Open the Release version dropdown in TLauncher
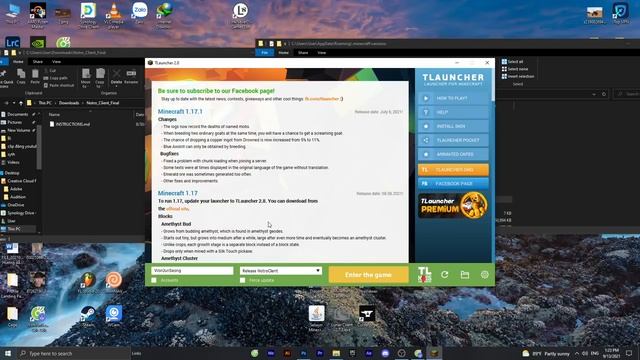 tap(281, 271)
